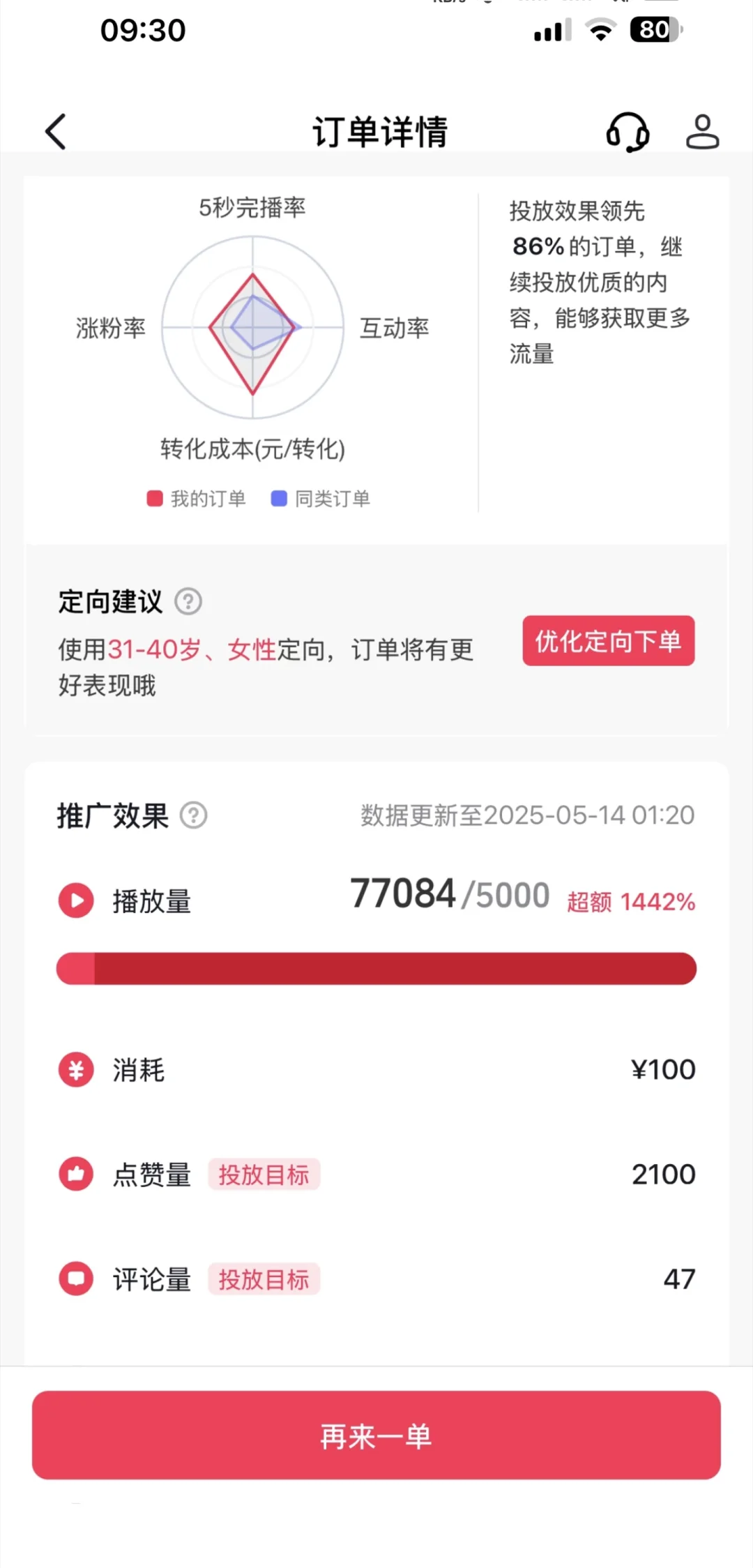Tap the 播放量 play icon

coord(76,900)
